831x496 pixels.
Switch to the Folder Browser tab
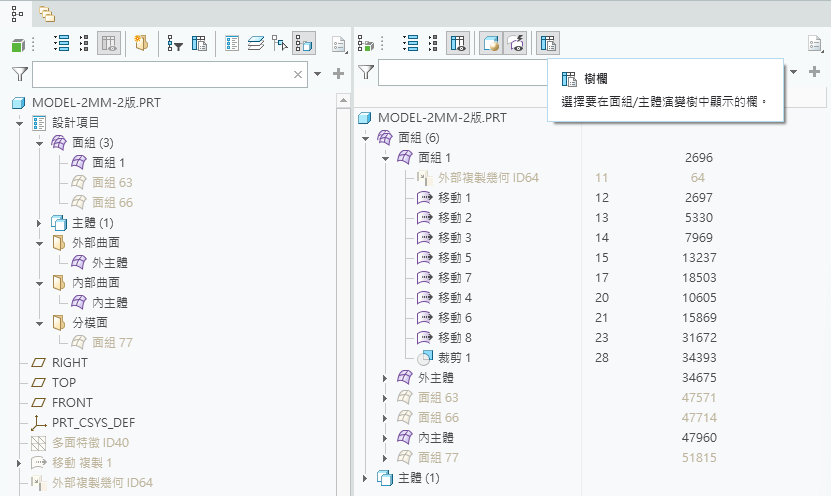[x=46, y=12]
